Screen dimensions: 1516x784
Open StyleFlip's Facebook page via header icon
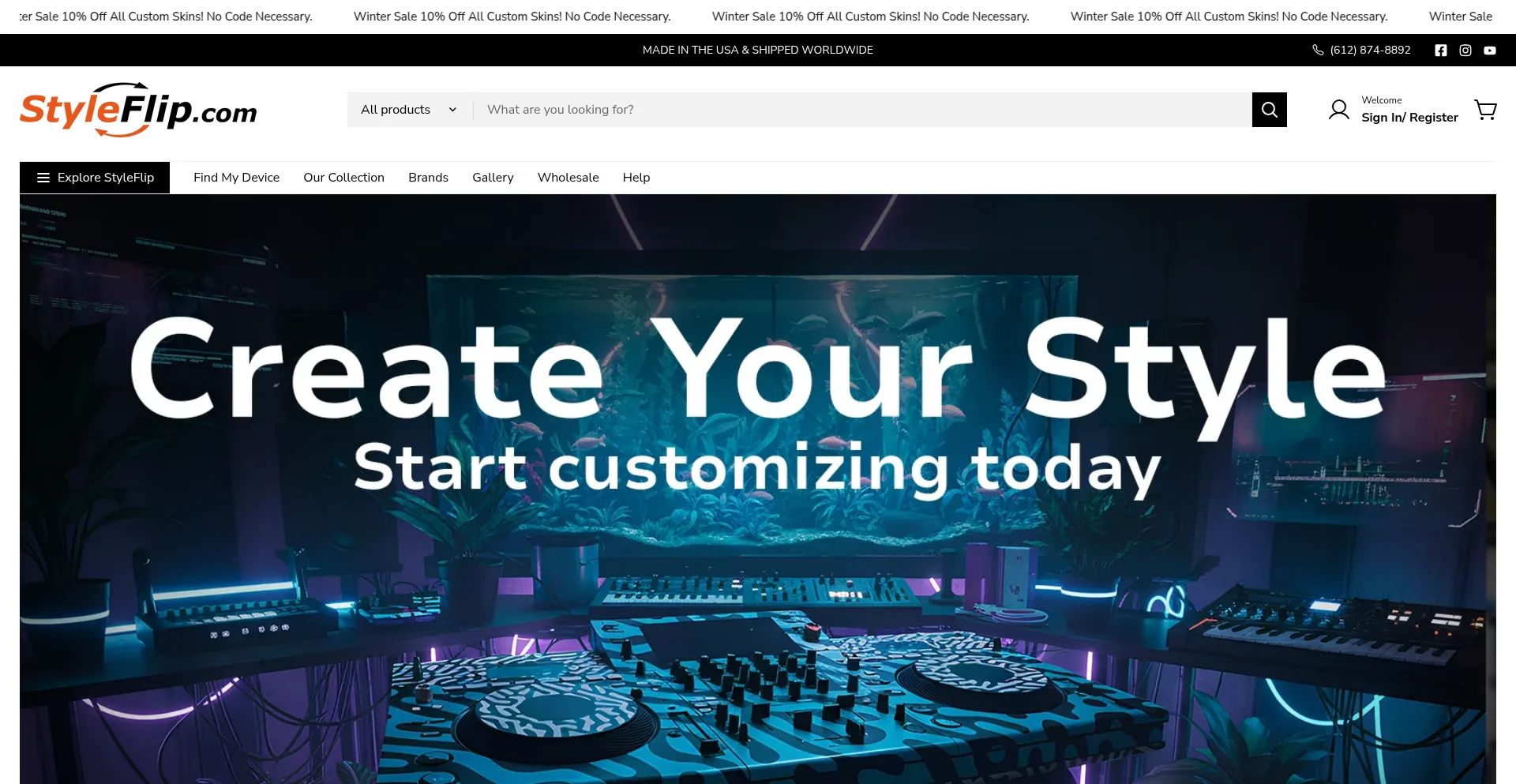click(1440, 50)
